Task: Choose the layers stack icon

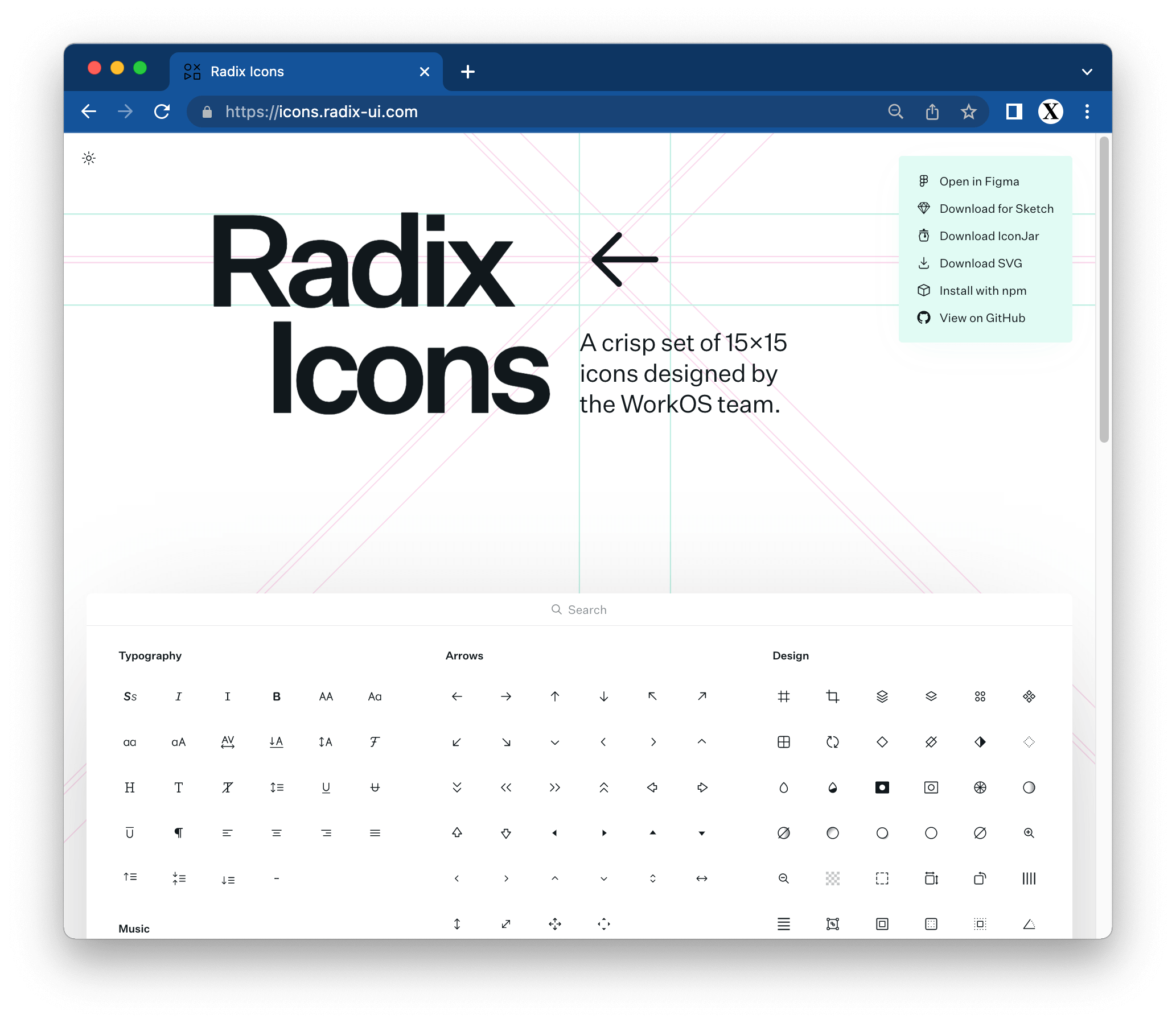Action: point(883,698)
